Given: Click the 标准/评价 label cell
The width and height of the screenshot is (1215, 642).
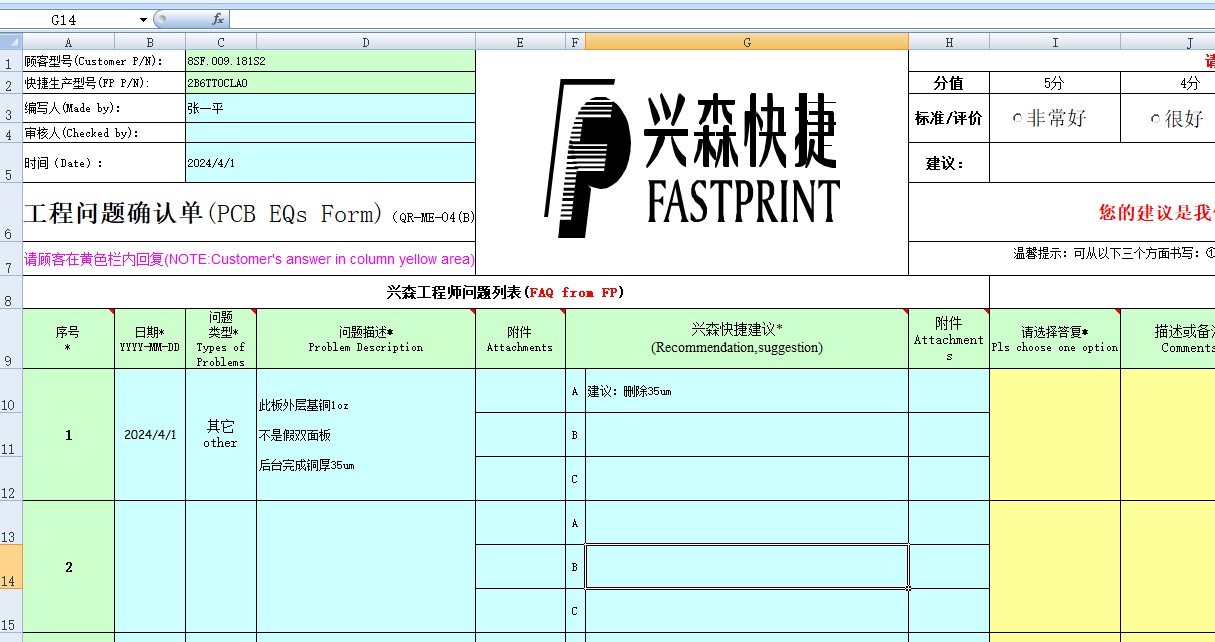Looking at the screenshot, I should pos(949,118).
